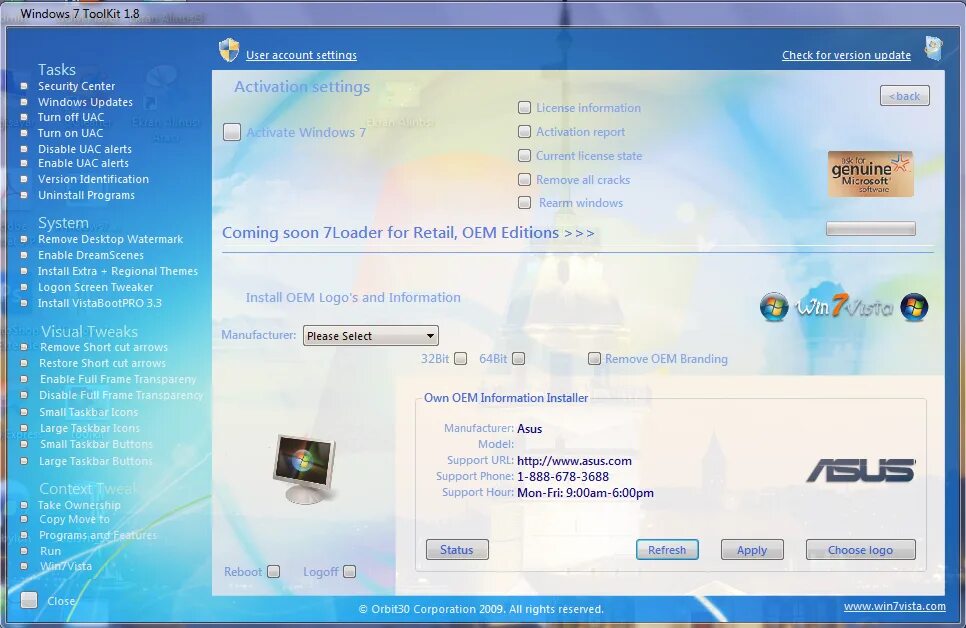The width and height of the screenshot is (966, 628).
Task: Select the 64Bit checkbox
Action: pyautogui.click(x=519, y=359)
